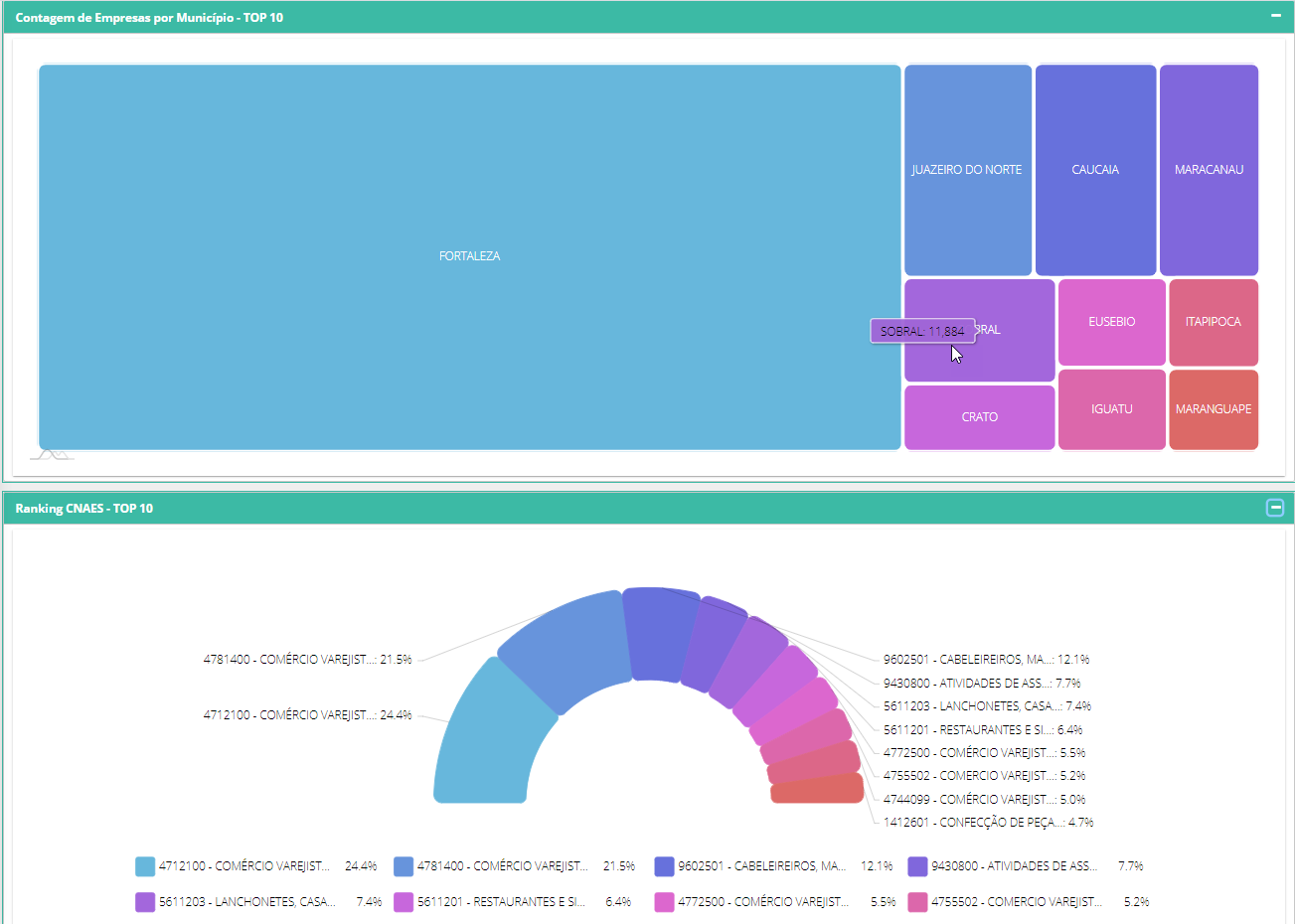Open the ITAPIPOCA treemap tile
This screenshot has width=1295, height=924.
coord(1213,322)
